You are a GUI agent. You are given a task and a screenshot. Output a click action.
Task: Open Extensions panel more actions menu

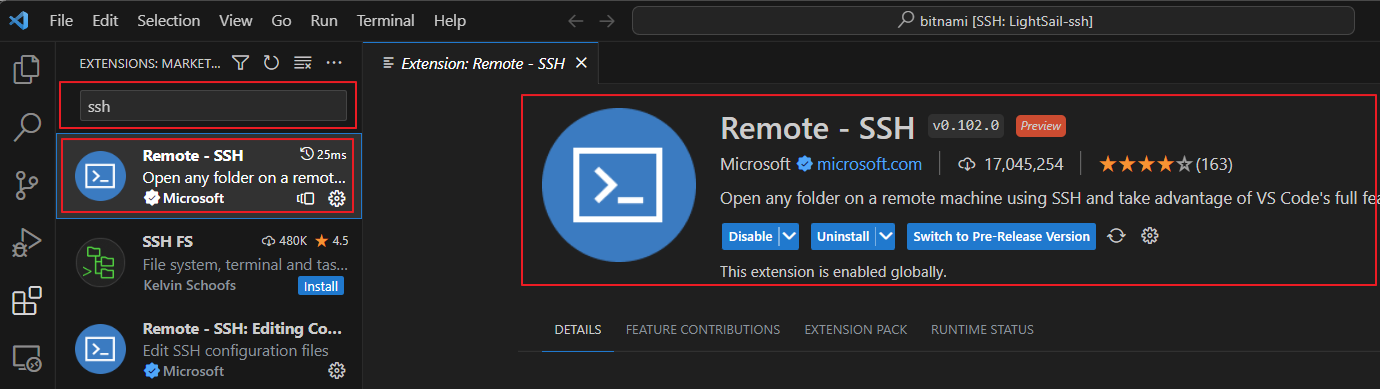334,63
